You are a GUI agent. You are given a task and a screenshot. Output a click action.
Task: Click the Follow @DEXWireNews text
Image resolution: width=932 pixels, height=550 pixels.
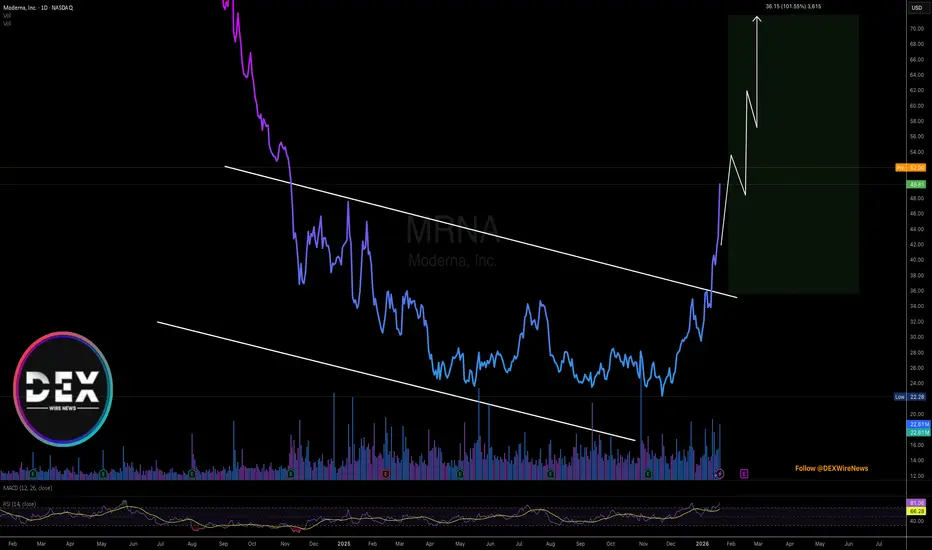tap(832, 469)
